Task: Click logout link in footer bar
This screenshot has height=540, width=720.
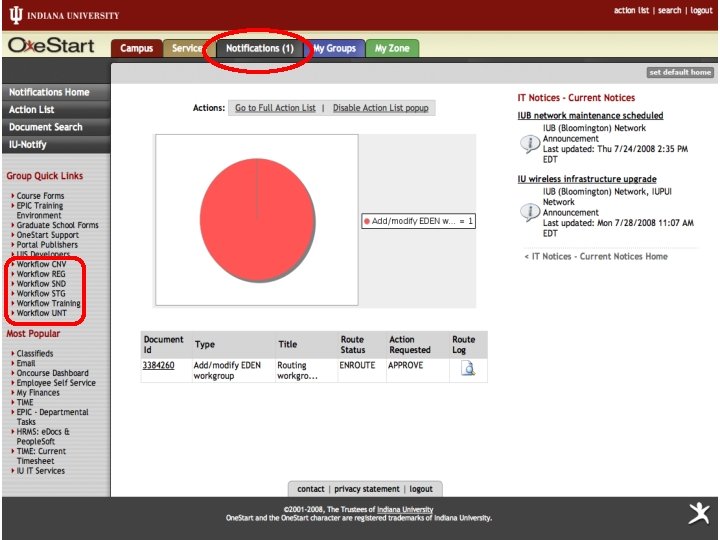Action: click(x=421, y=489)
